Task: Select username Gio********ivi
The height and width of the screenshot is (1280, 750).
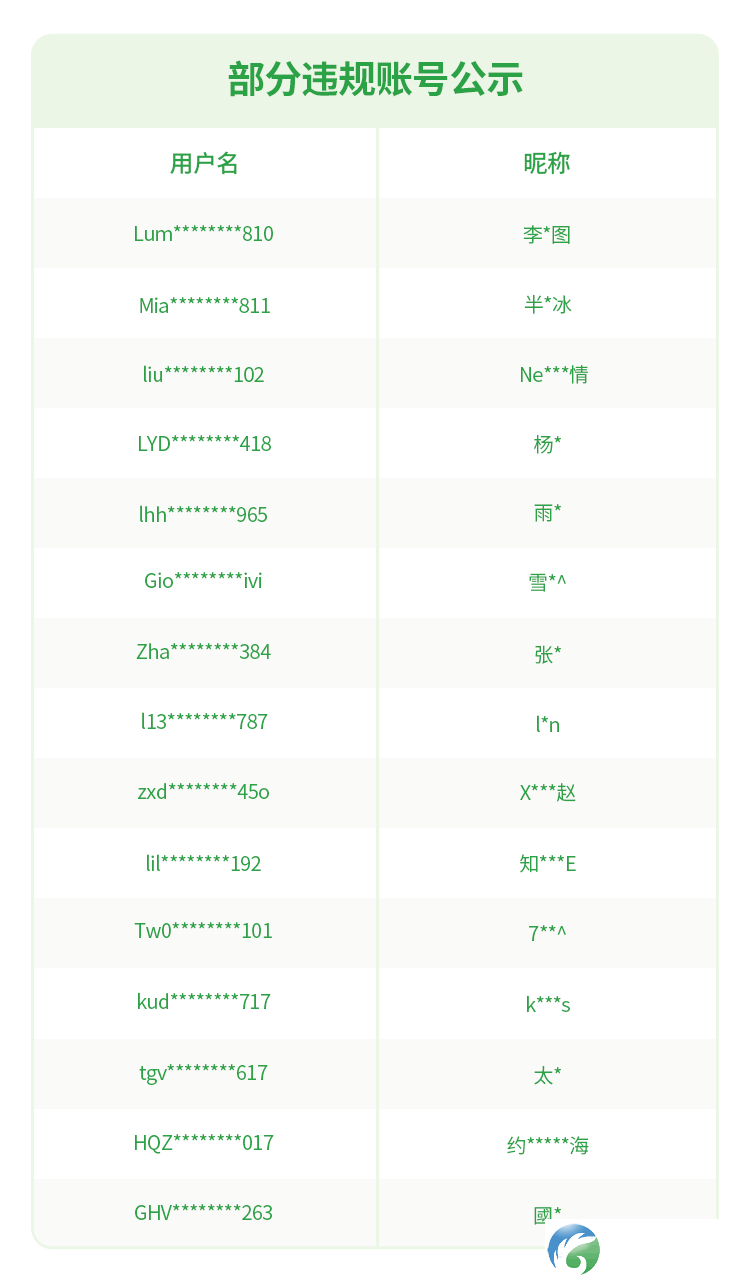Action: 204,581
